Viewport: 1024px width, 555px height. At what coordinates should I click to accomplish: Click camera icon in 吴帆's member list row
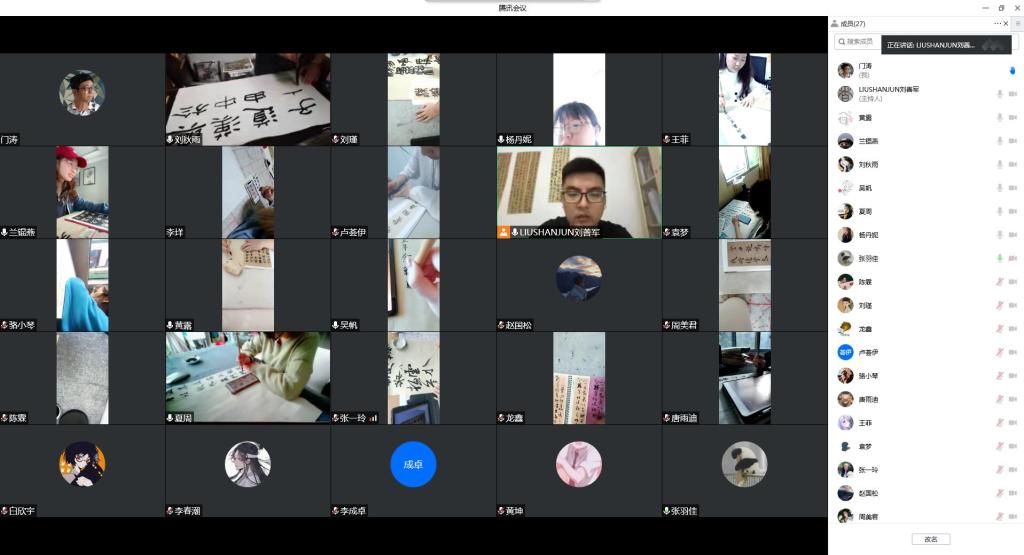coord(1013,188)
